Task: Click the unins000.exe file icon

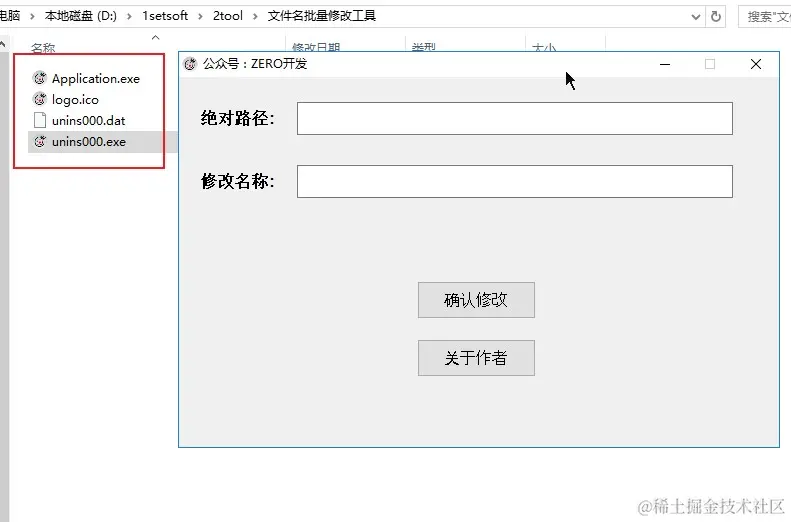Action: click(40, 141)
